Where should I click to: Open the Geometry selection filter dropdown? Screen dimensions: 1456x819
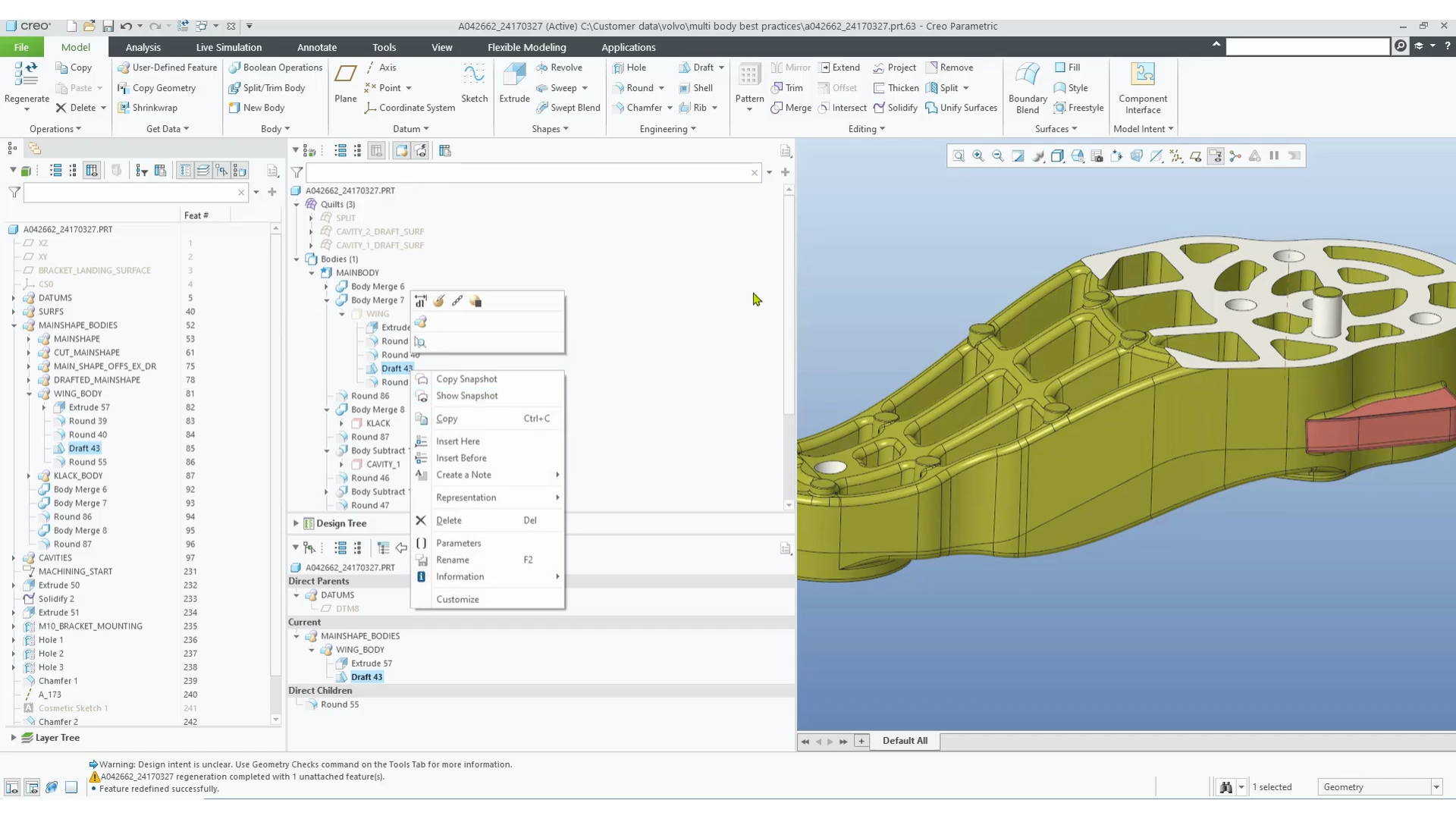(1436, 787)
